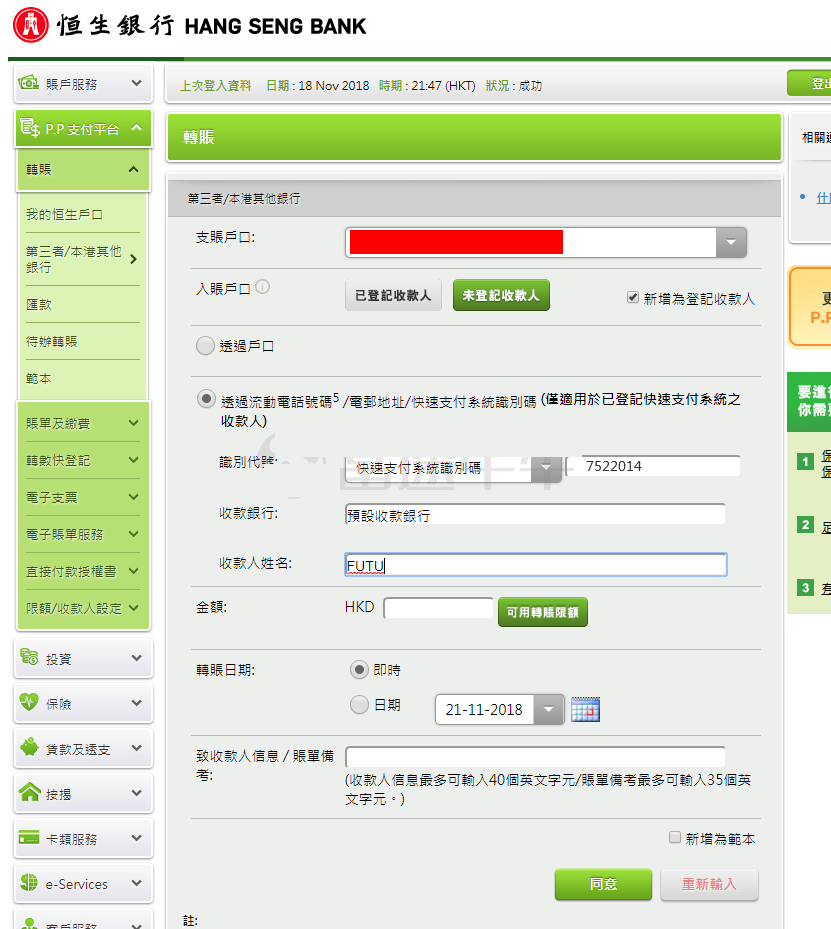Expand 電子支票 section
831x929 pixels.
tap(83, 497)
